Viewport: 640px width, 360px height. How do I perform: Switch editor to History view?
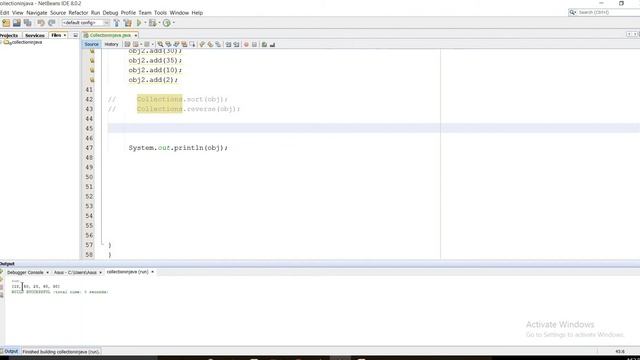[x=111, y=44]
